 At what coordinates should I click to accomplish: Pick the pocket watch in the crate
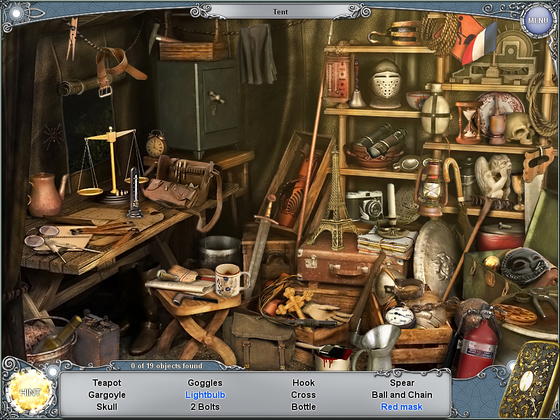[400, 316]
